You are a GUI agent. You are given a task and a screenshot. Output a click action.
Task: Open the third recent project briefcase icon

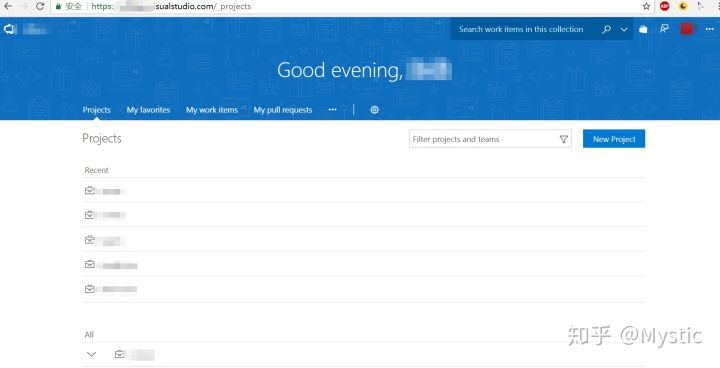point(90,239)
